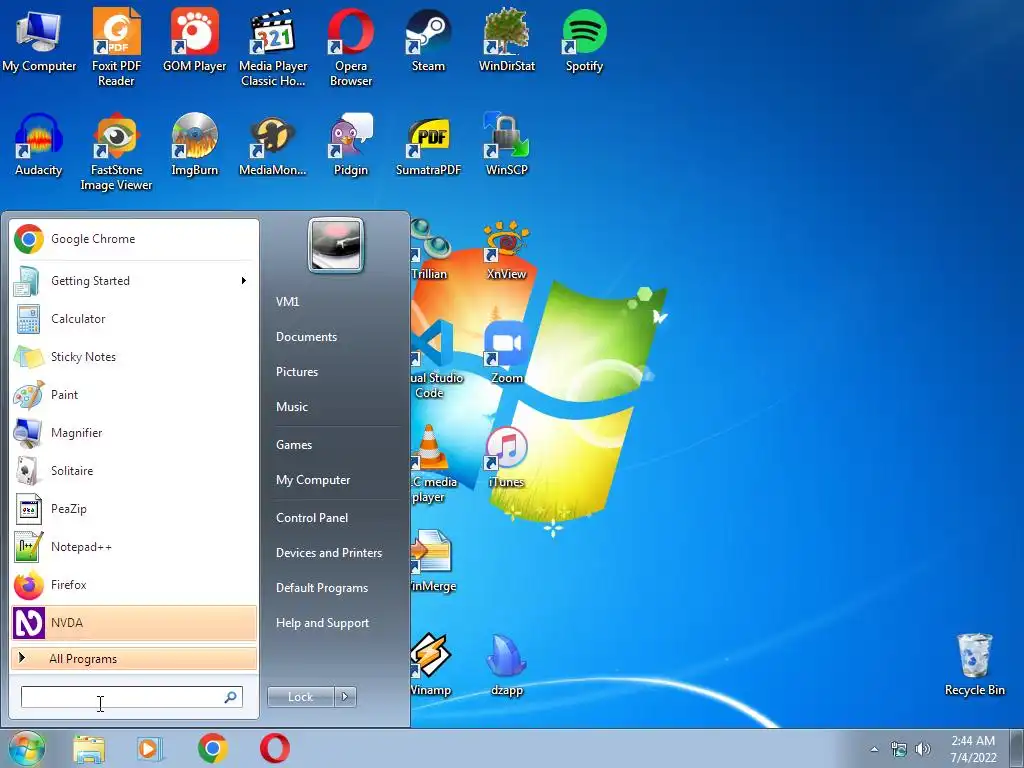Open VLC media player desktop shortcut
Screen dimensions: 1024x768
[x=433, y=464]
